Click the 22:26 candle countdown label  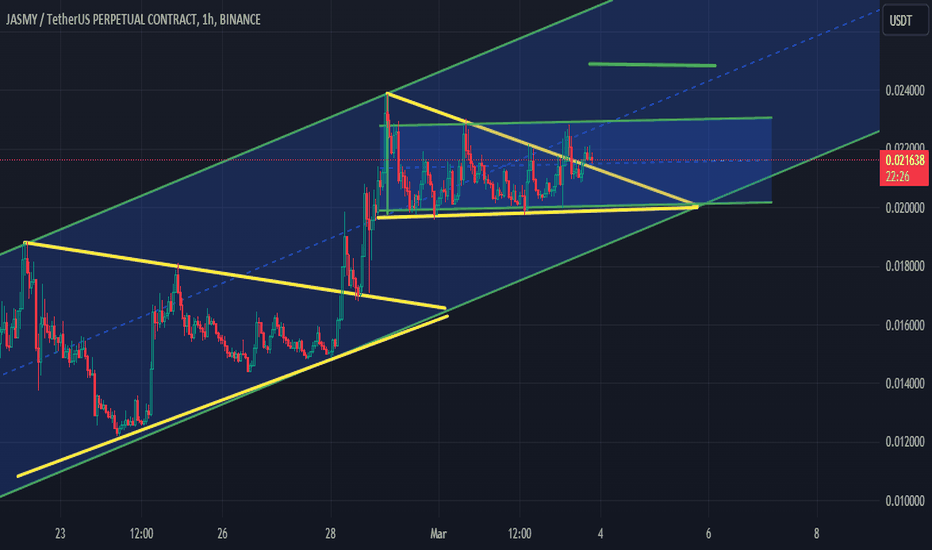tap(896, 177)
